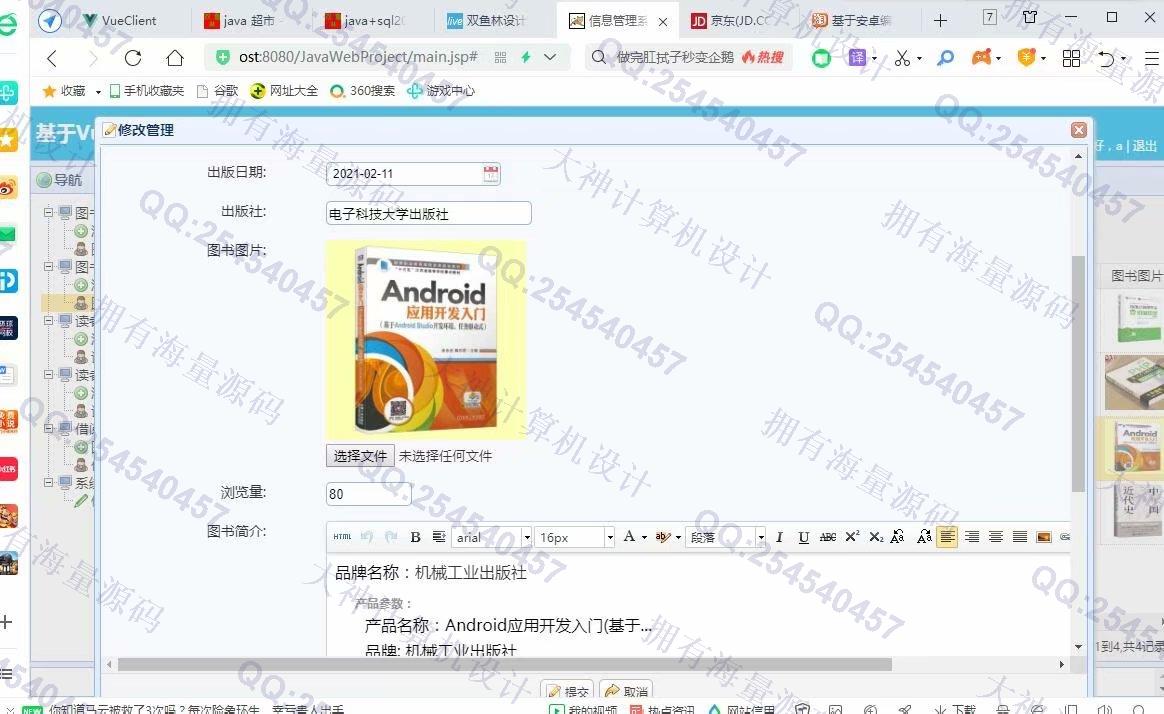
Task: Switch to the 京东(JD.C tab
Action: [730, 20]
